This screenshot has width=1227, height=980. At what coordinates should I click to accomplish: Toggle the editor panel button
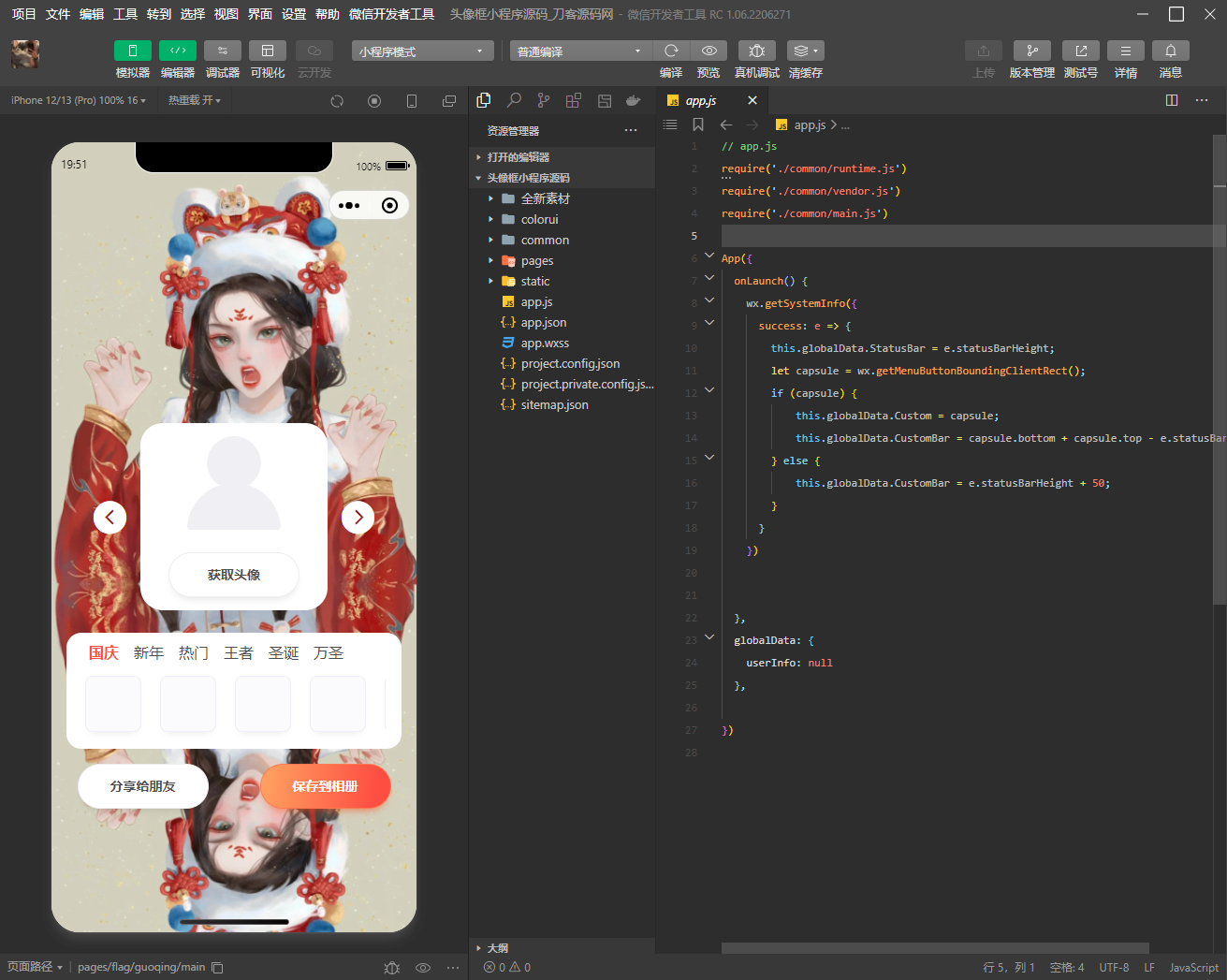tap(178, 51)
